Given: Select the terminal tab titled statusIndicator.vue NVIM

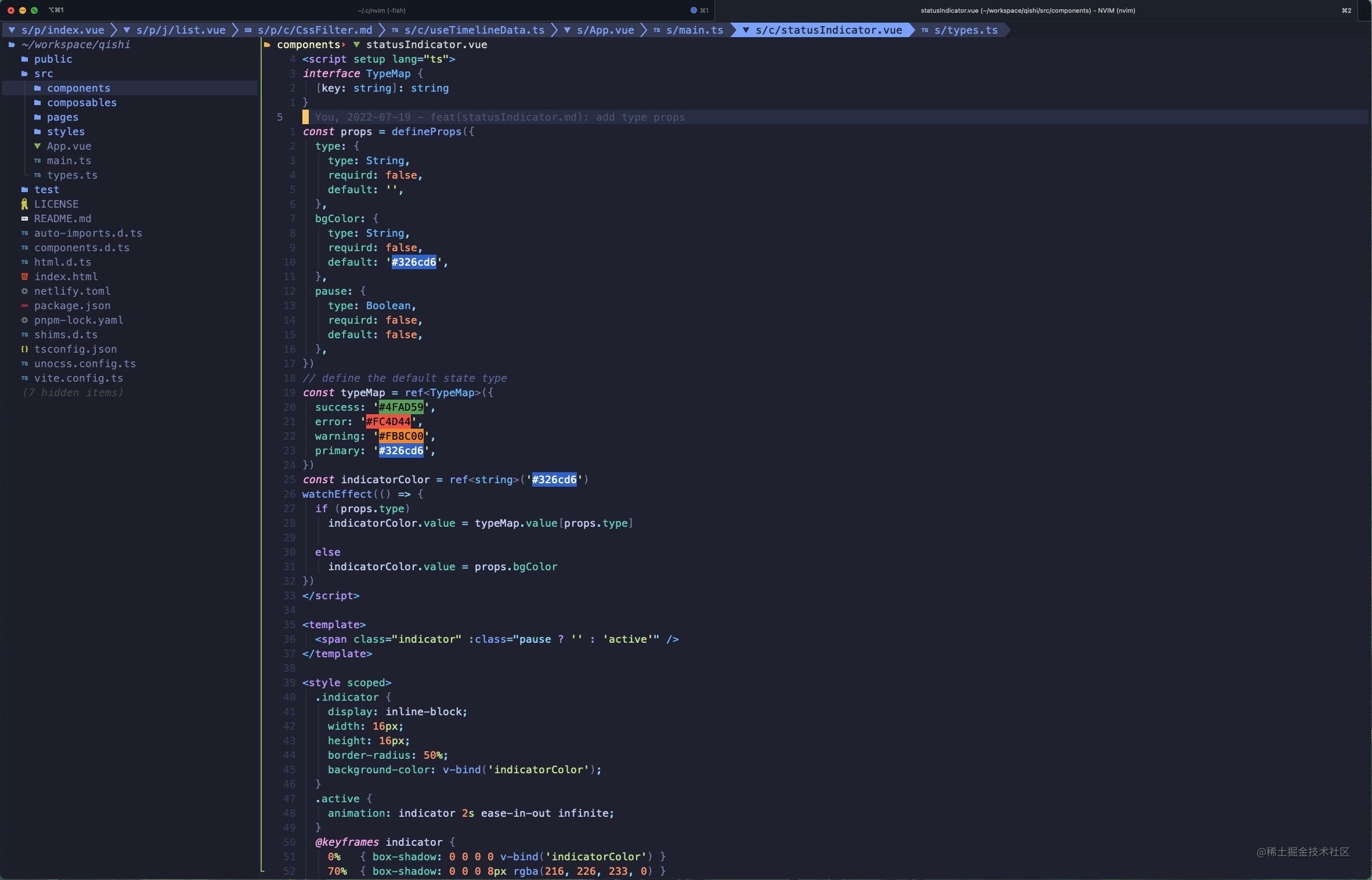Looking at the screenshot, I should [x=1028, y=10].
